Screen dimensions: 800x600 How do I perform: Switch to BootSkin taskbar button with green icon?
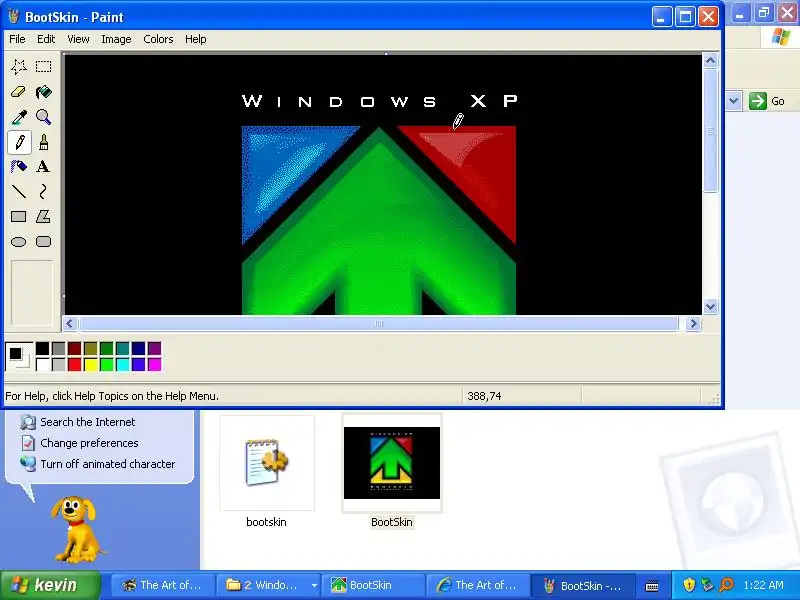click(x=373, y=585)
